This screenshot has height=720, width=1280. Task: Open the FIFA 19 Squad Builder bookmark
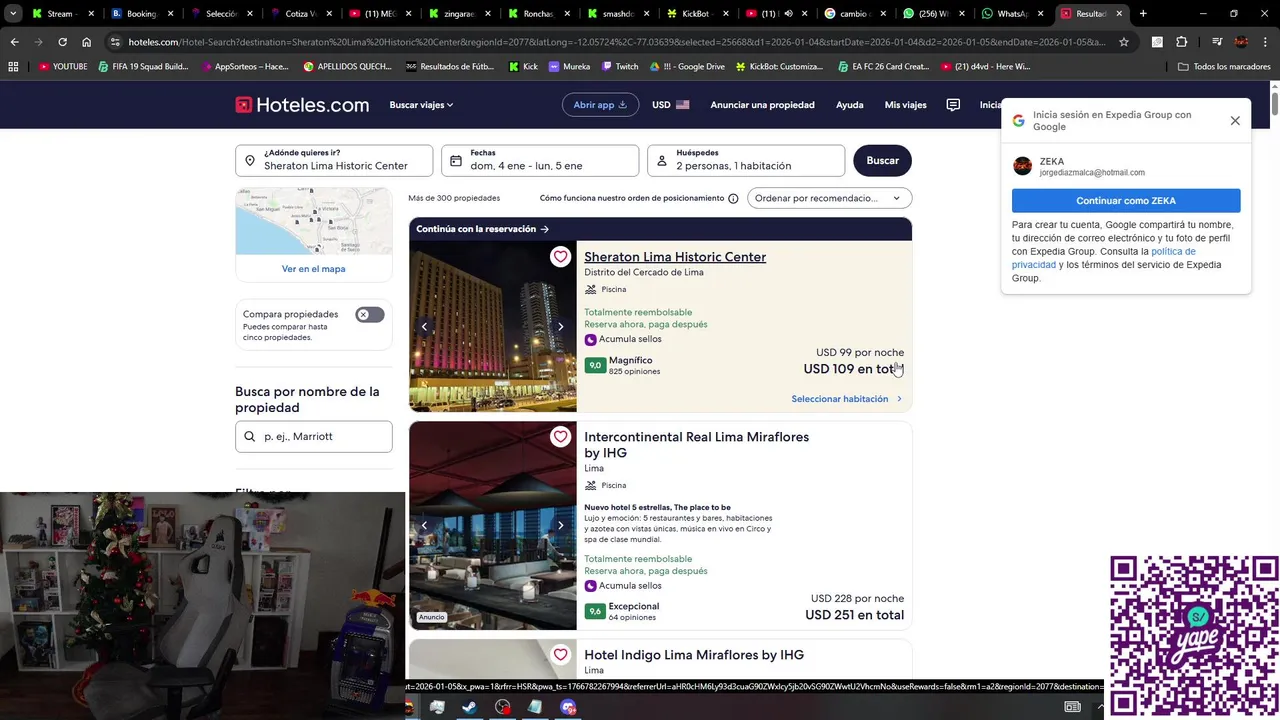[143, 66]
